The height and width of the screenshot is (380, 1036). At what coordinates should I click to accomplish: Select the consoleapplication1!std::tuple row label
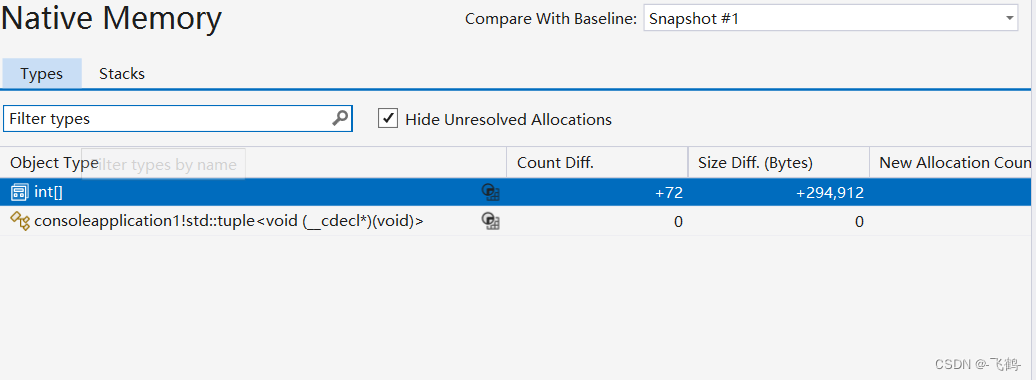(229, 221)
